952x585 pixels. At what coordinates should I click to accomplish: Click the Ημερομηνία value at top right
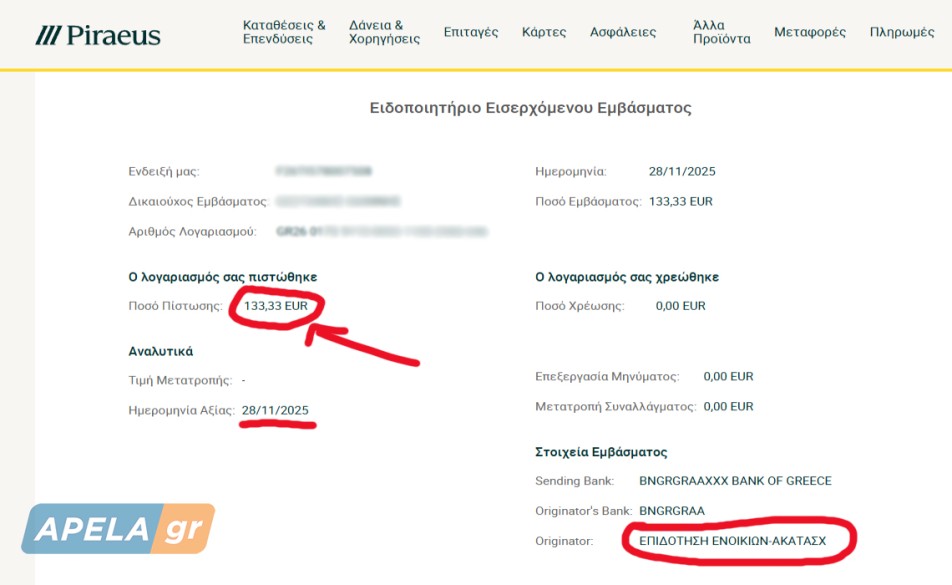point(682,171)
